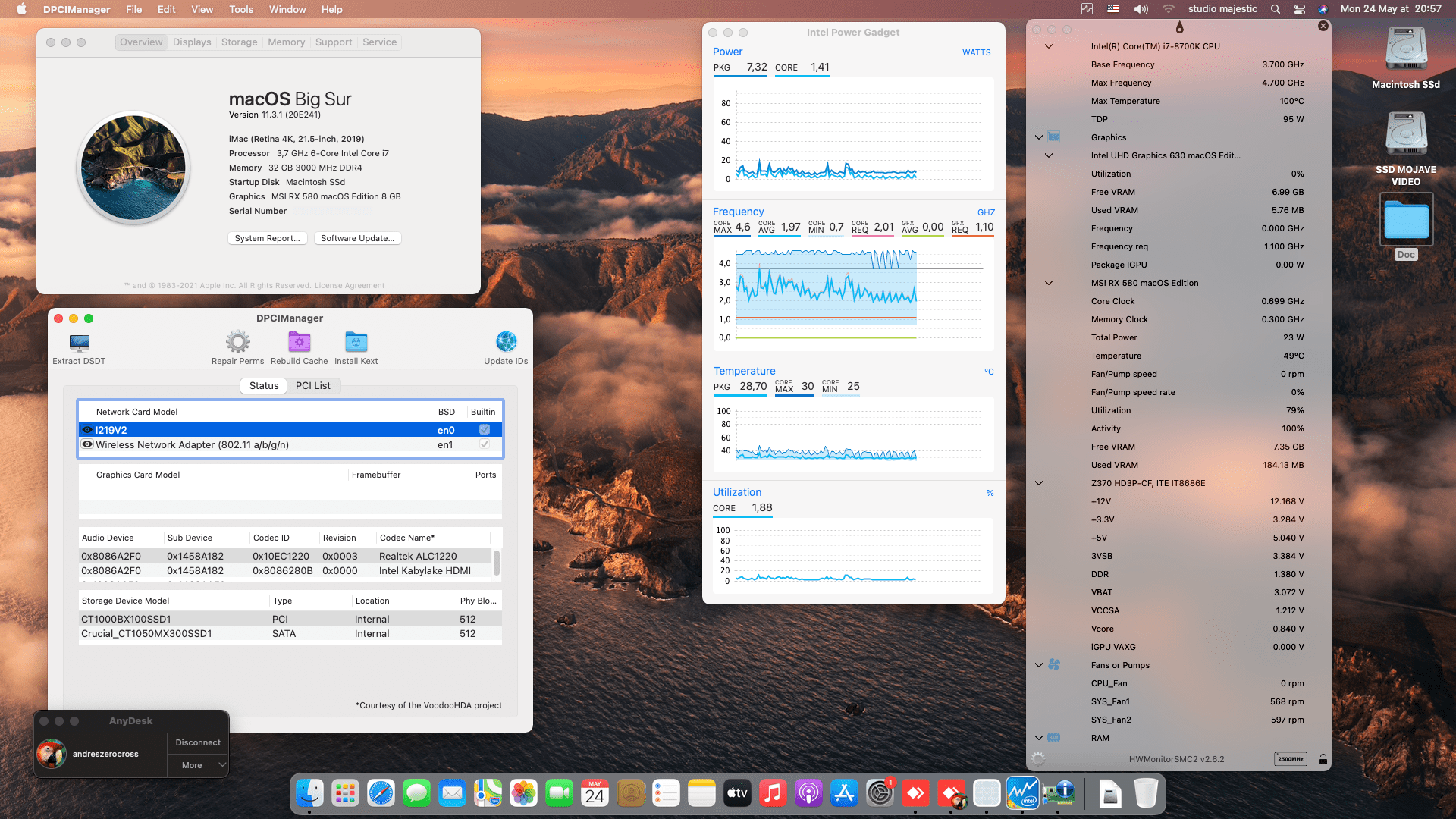Click the Software Update... button
This screenshot has height=819, width=1456.
click(x=358, y=238)
